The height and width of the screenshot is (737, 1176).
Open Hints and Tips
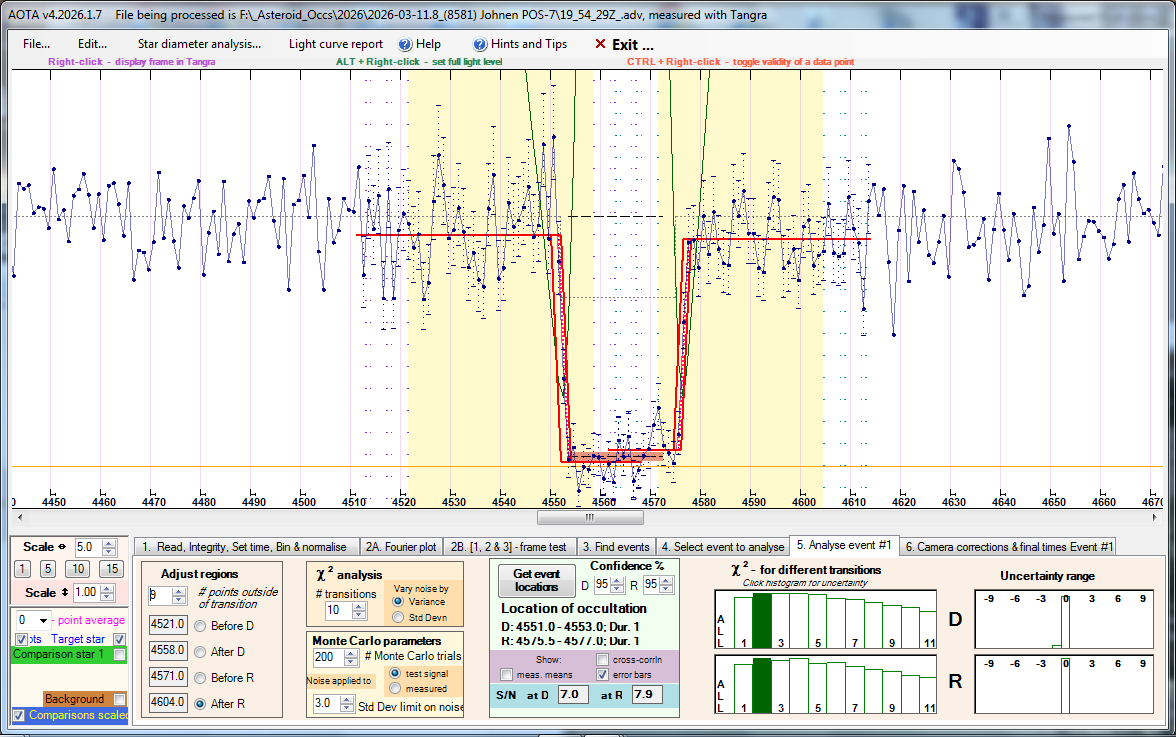click(520, 44)
